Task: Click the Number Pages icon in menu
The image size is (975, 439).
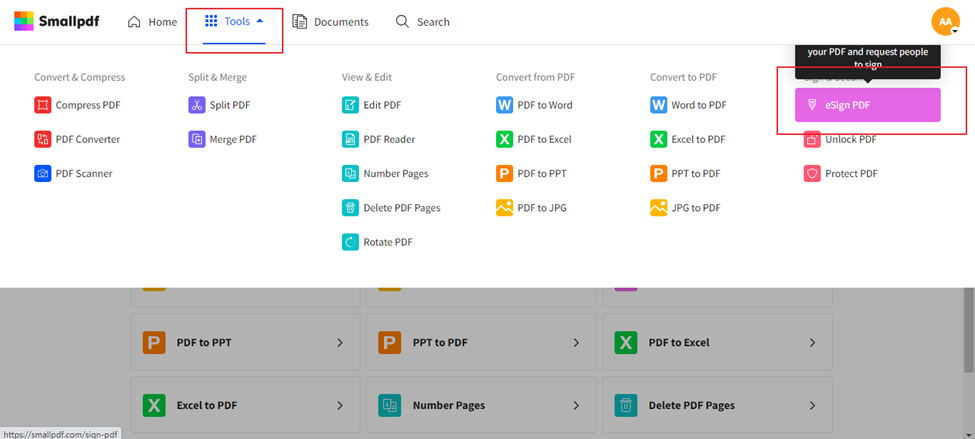Action: (350, 173)
